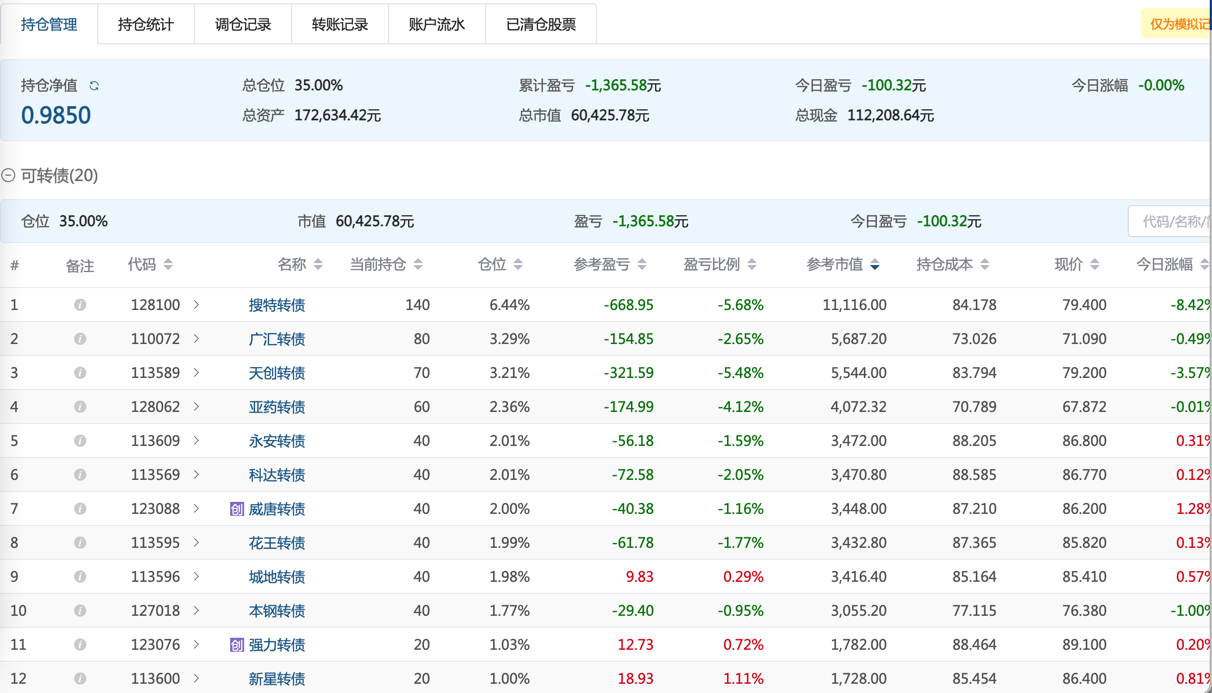Viewport: 1212px width, 693px height.
Task: Open the 调仓记录 tab
Action: click(243, 24)
